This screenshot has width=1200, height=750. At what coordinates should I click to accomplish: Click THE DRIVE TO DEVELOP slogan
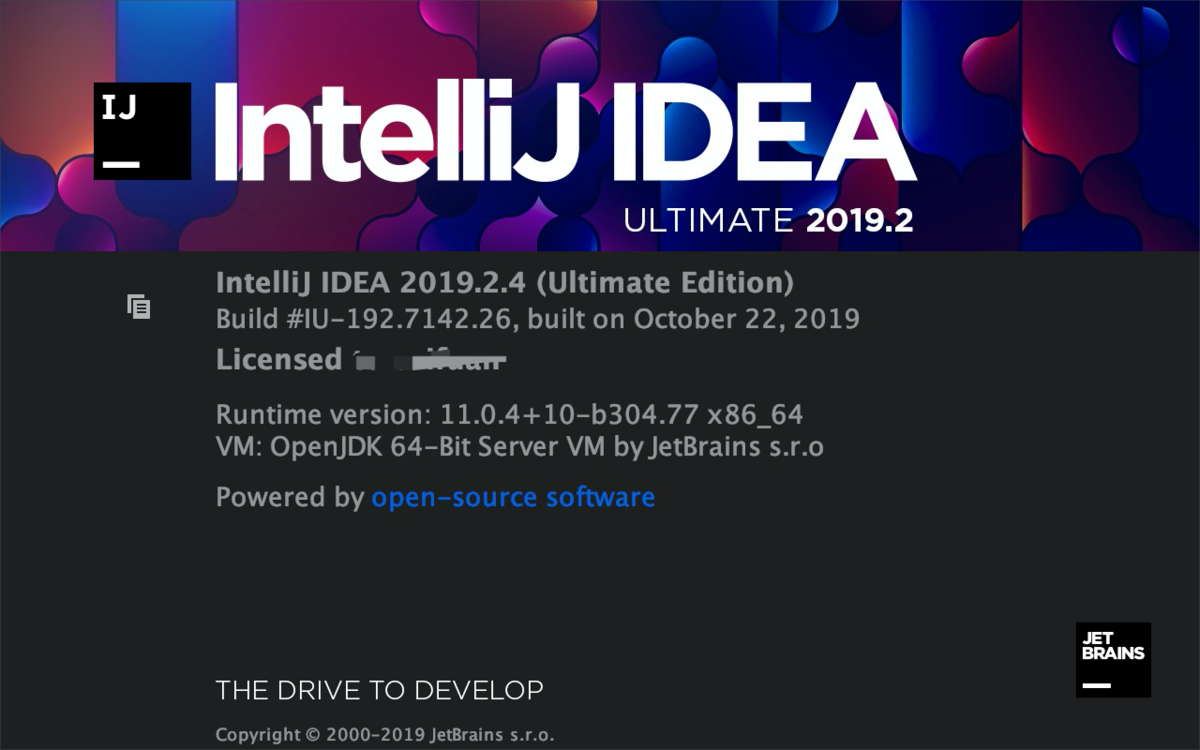point(380,690)
